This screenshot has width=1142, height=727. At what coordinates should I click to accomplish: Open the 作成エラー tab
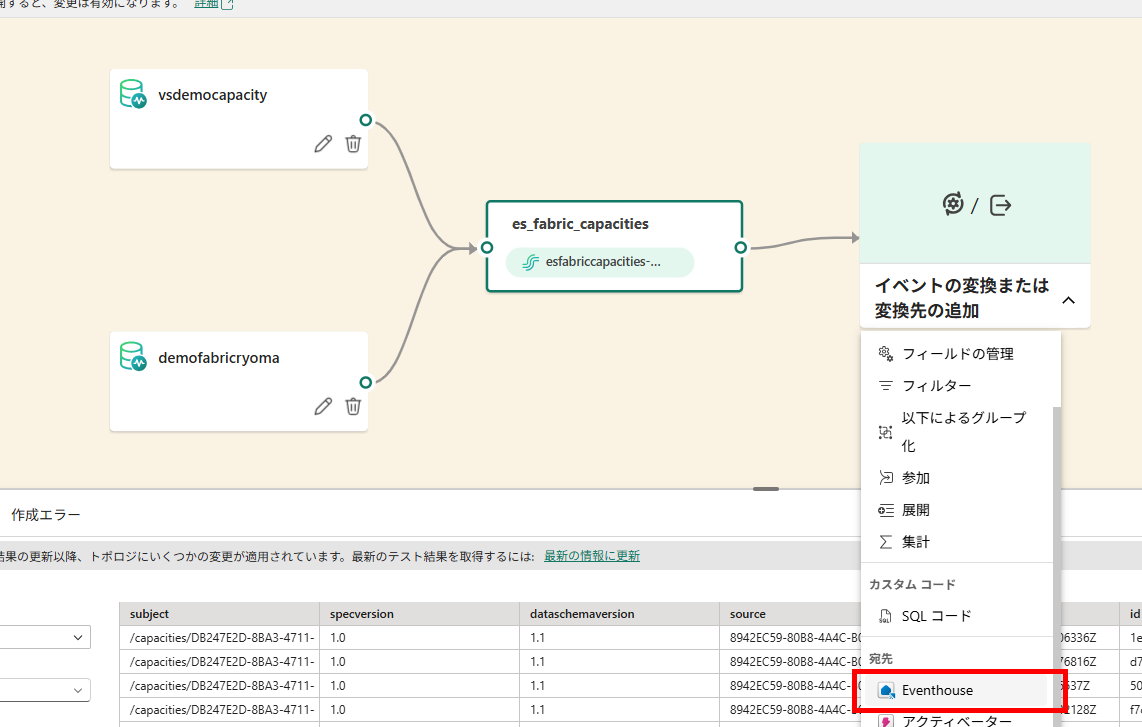pos(45,515)
